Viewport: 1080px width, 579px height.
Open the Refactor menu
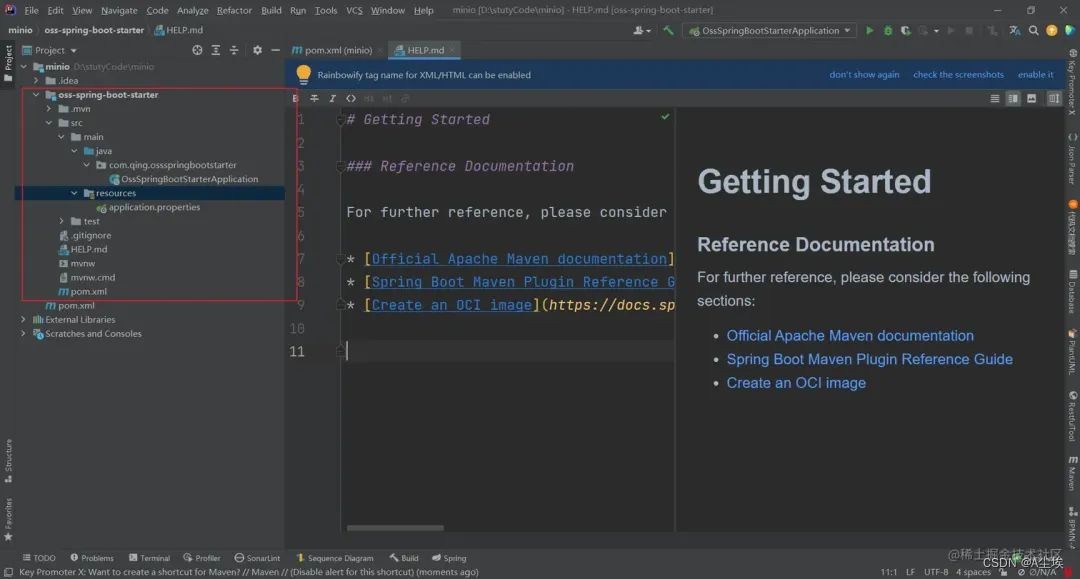(x=234, y=10)
